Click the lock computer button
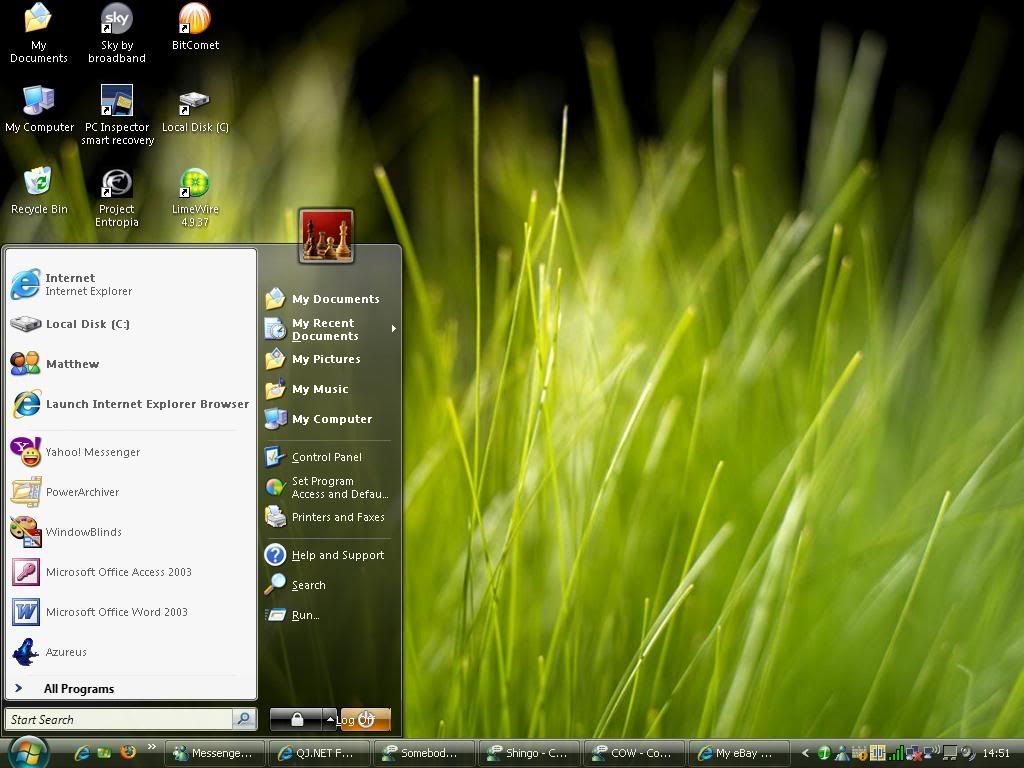 pos(296,720)
